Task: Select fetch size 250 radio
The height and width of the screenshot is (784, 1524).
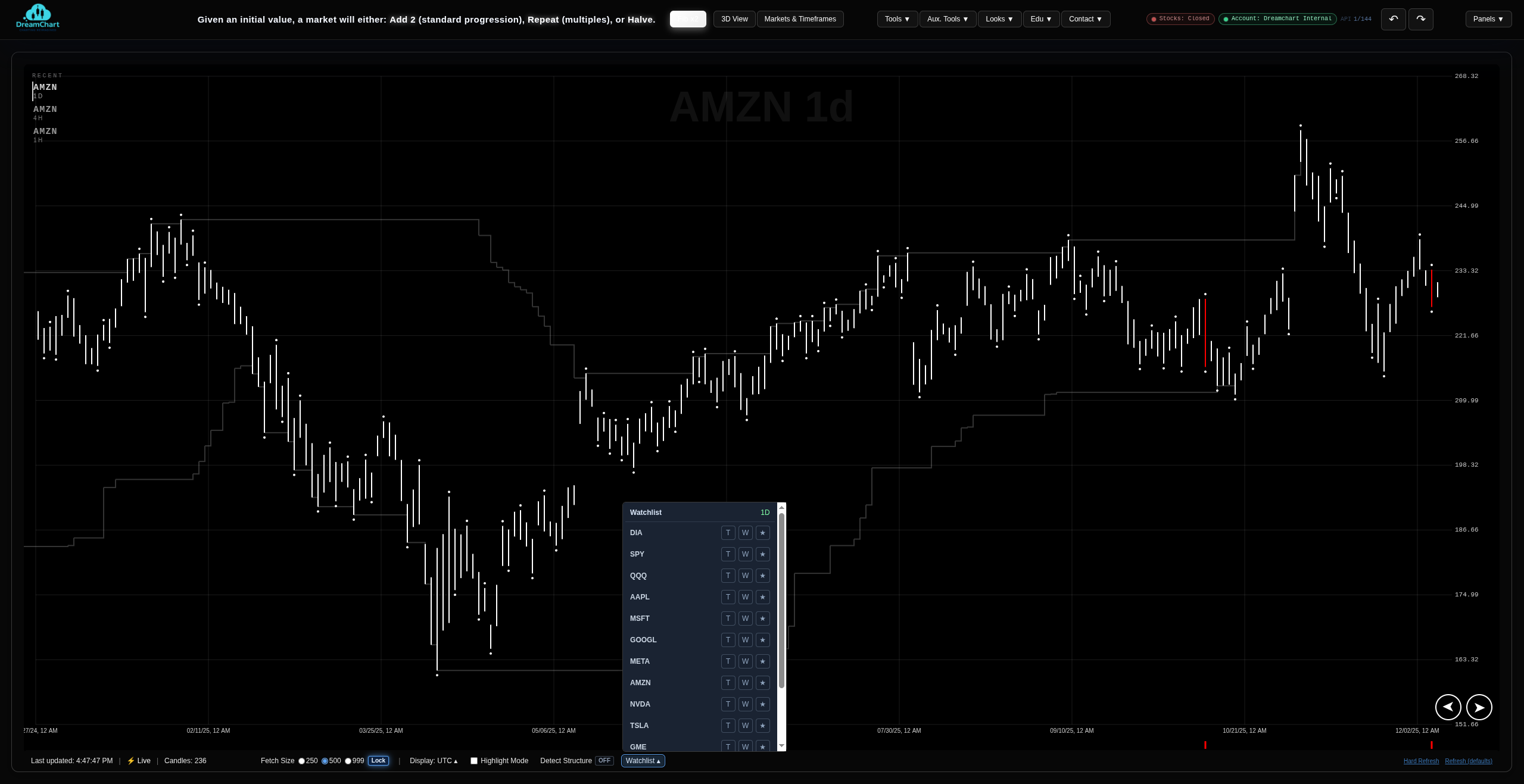Action: tap(301, 761)
